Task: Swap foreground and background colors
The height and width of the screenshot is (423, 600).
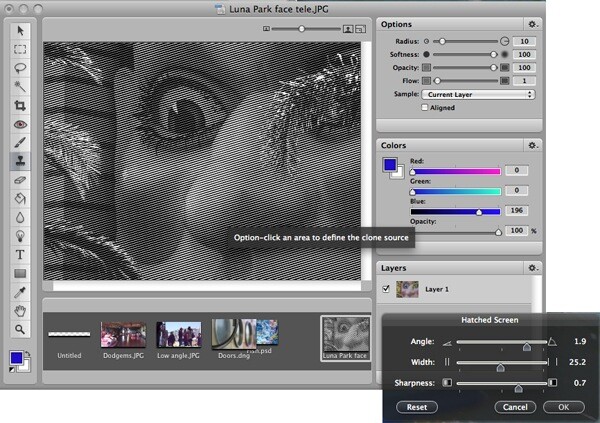Action: (27, 354)
